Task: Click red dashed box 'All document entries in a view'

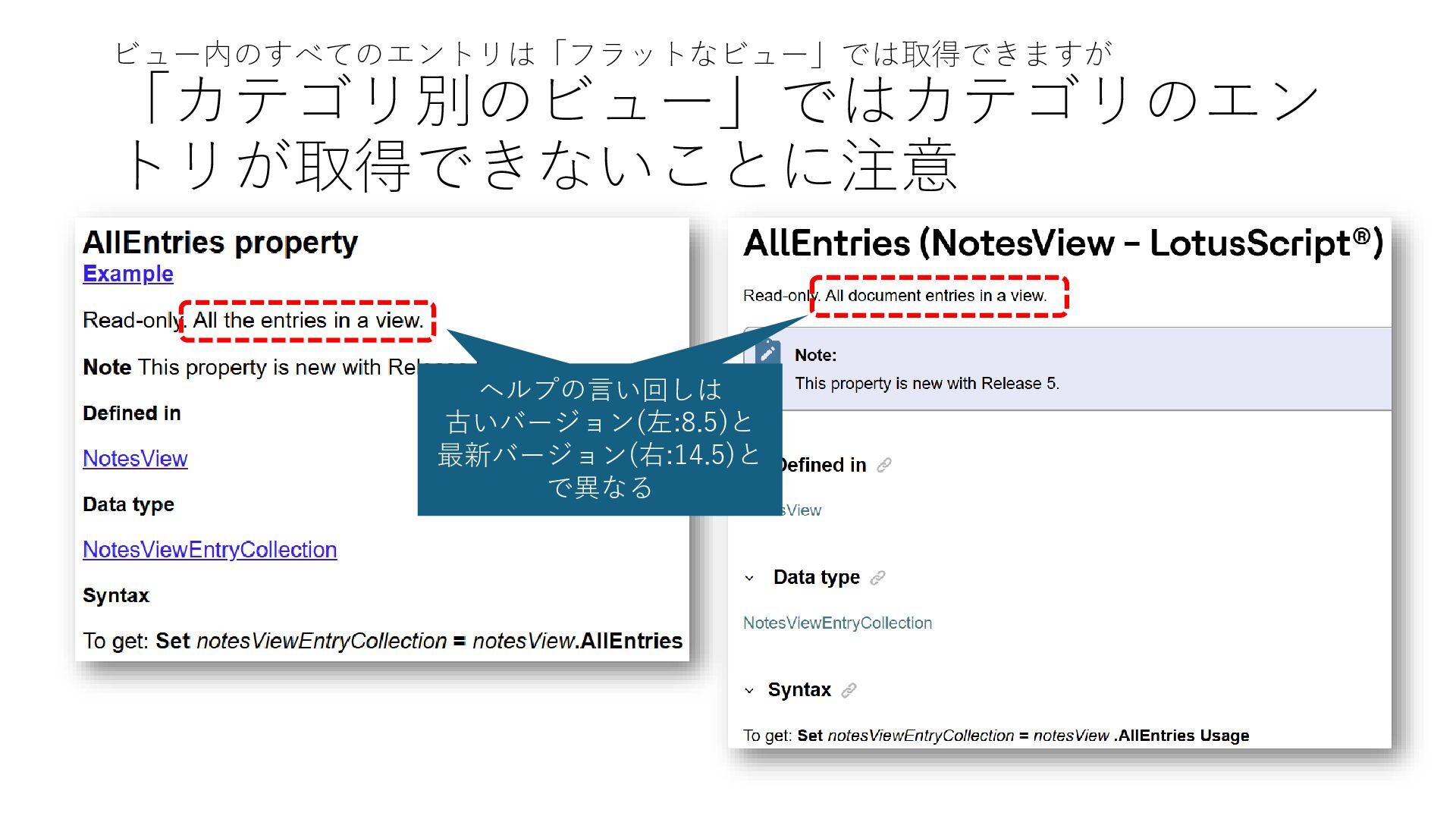Action: pos(939,296)
